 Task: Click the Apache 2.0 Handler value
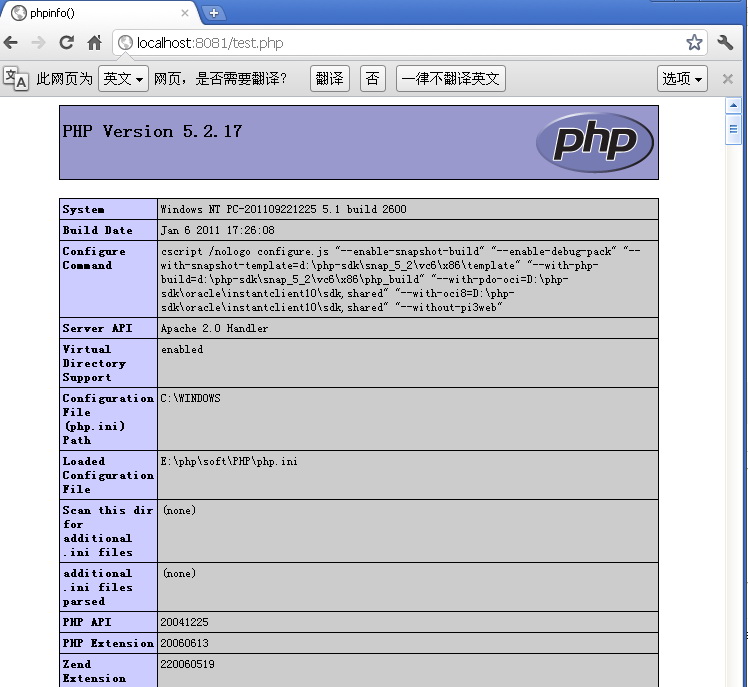coord(214,328)
